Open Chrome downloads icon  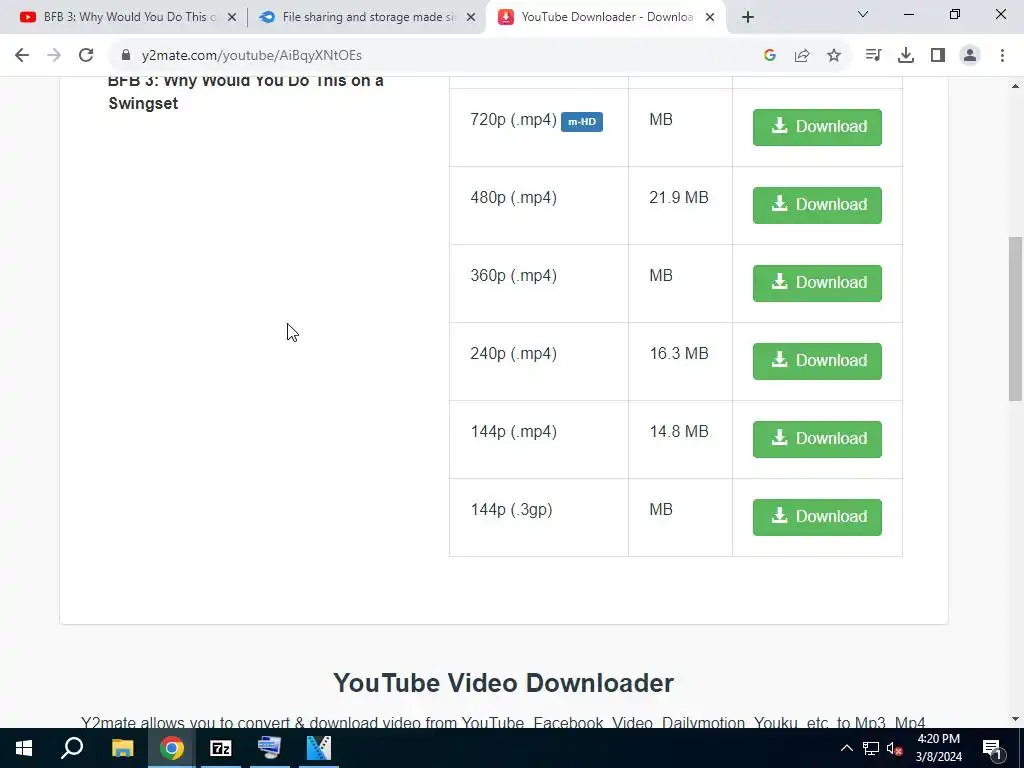906,56
